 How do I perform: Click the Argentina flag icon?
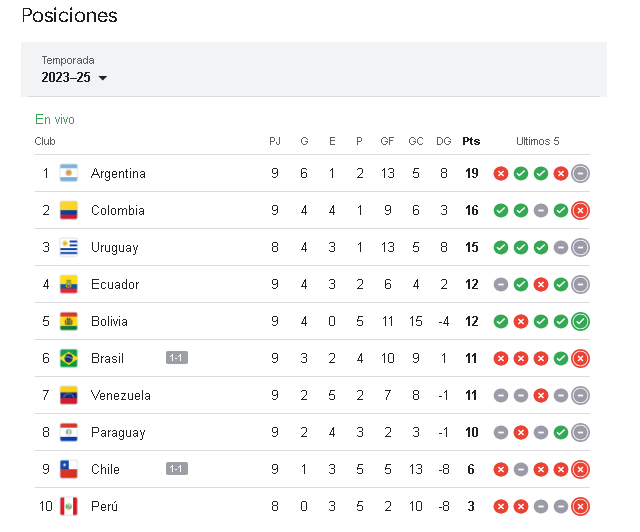tap(69, 173)
